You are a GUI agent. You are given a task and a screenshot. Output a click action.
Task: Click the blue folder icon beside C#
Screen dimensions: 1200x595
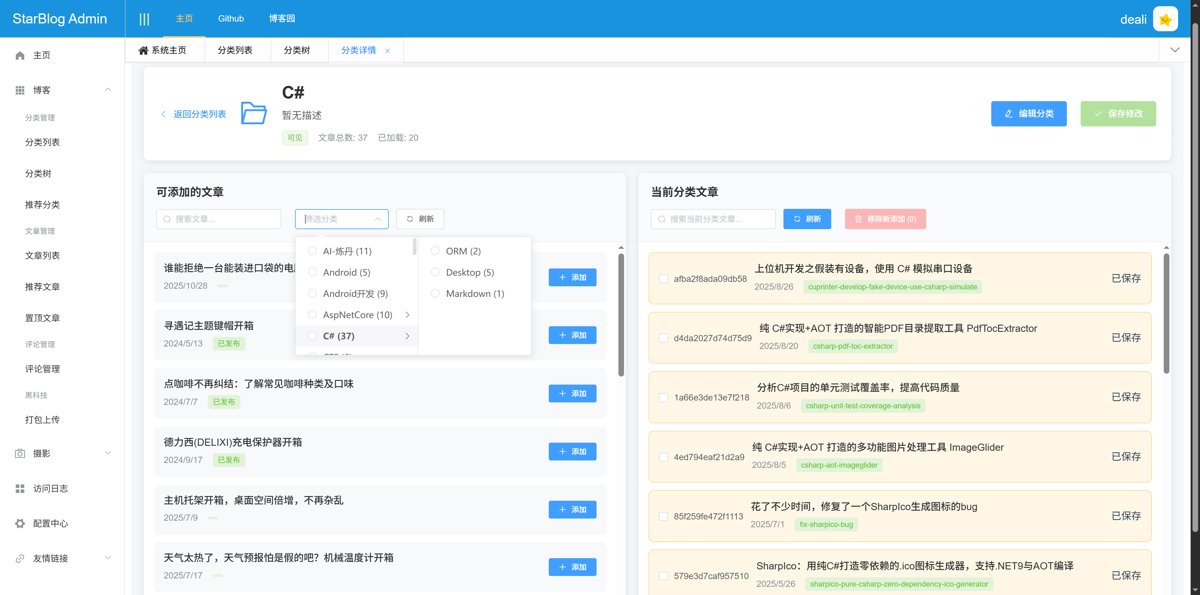point(254,113)
